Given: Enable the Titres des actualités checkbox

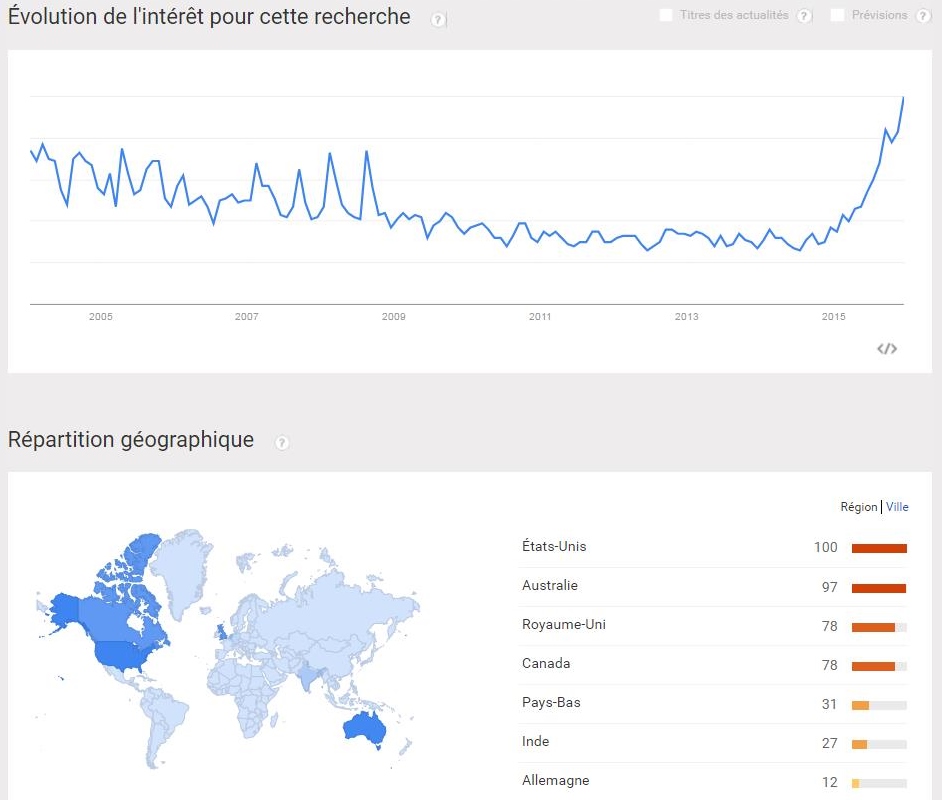Looking at the screenshot, I should pos(666,15).
